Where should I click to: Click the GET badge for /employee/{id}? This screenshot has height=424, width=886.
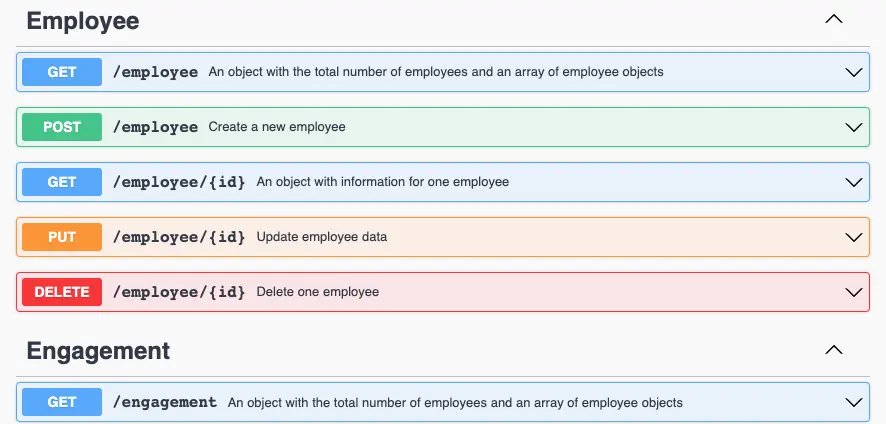(x=62, y=182)
